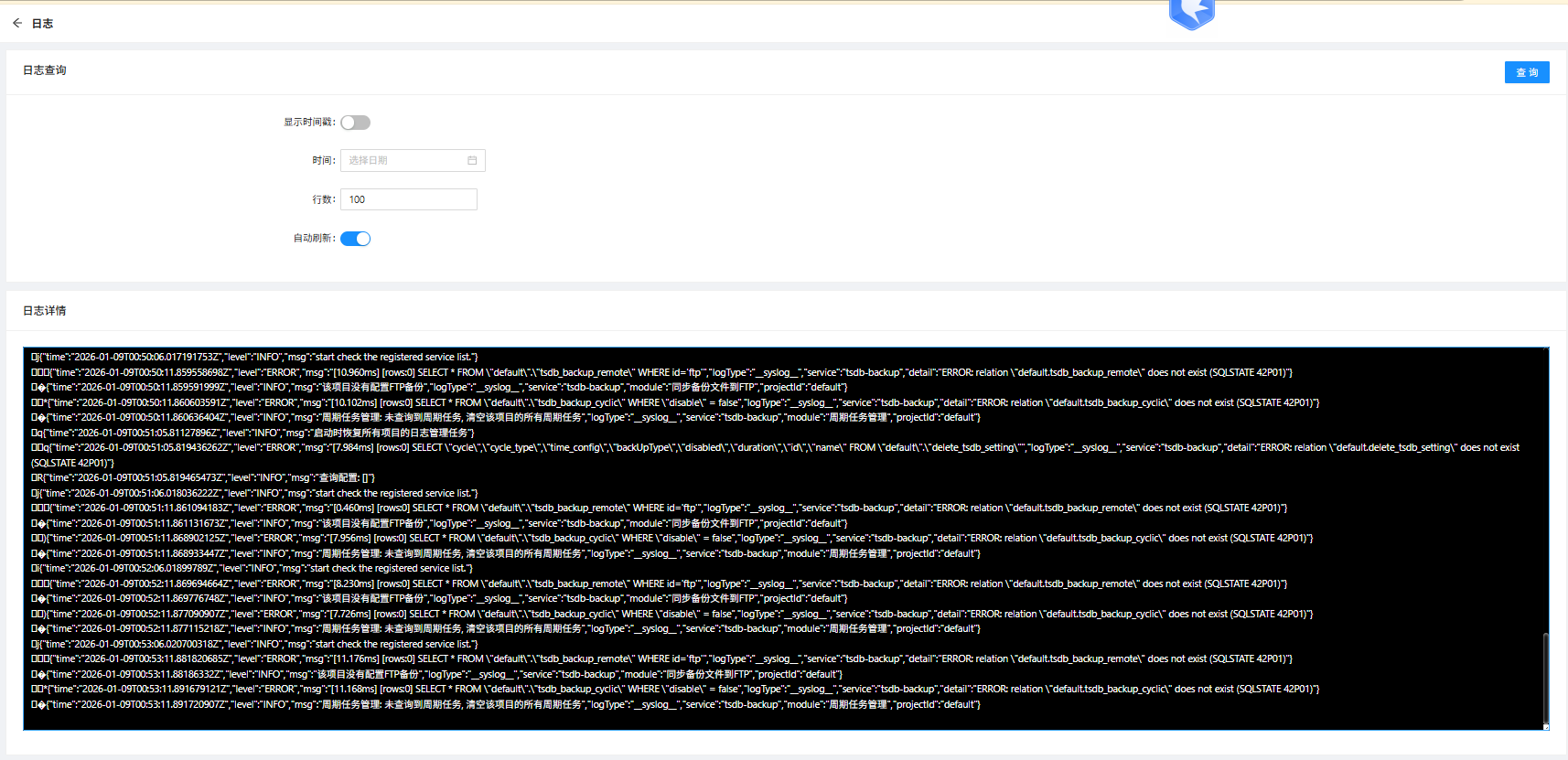Image resolution: width=1568 pixels, height=760 pixels.
Task: Click the blue shield bird logo
Action: [x=1191, y=14]
